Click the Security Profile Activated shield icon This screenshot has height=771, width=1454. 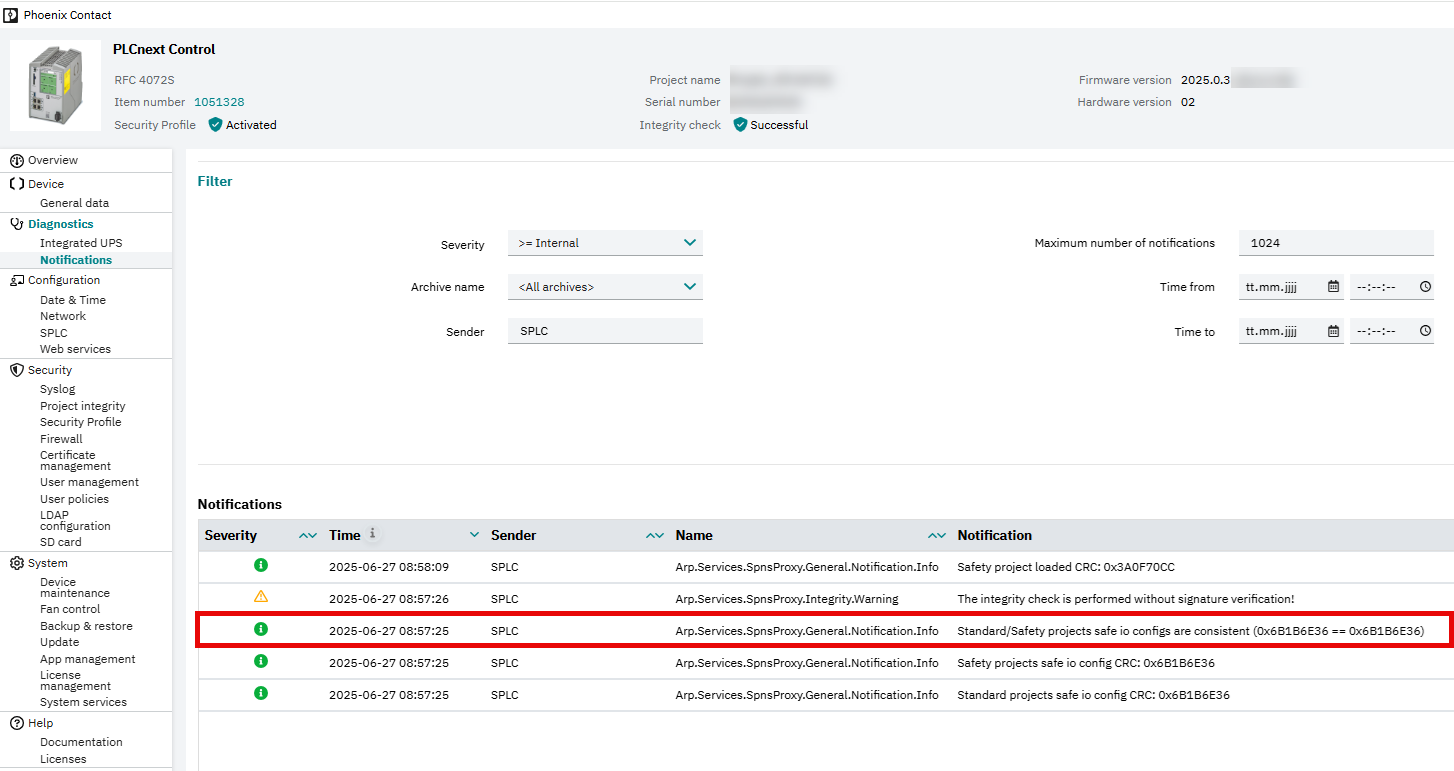215,125
